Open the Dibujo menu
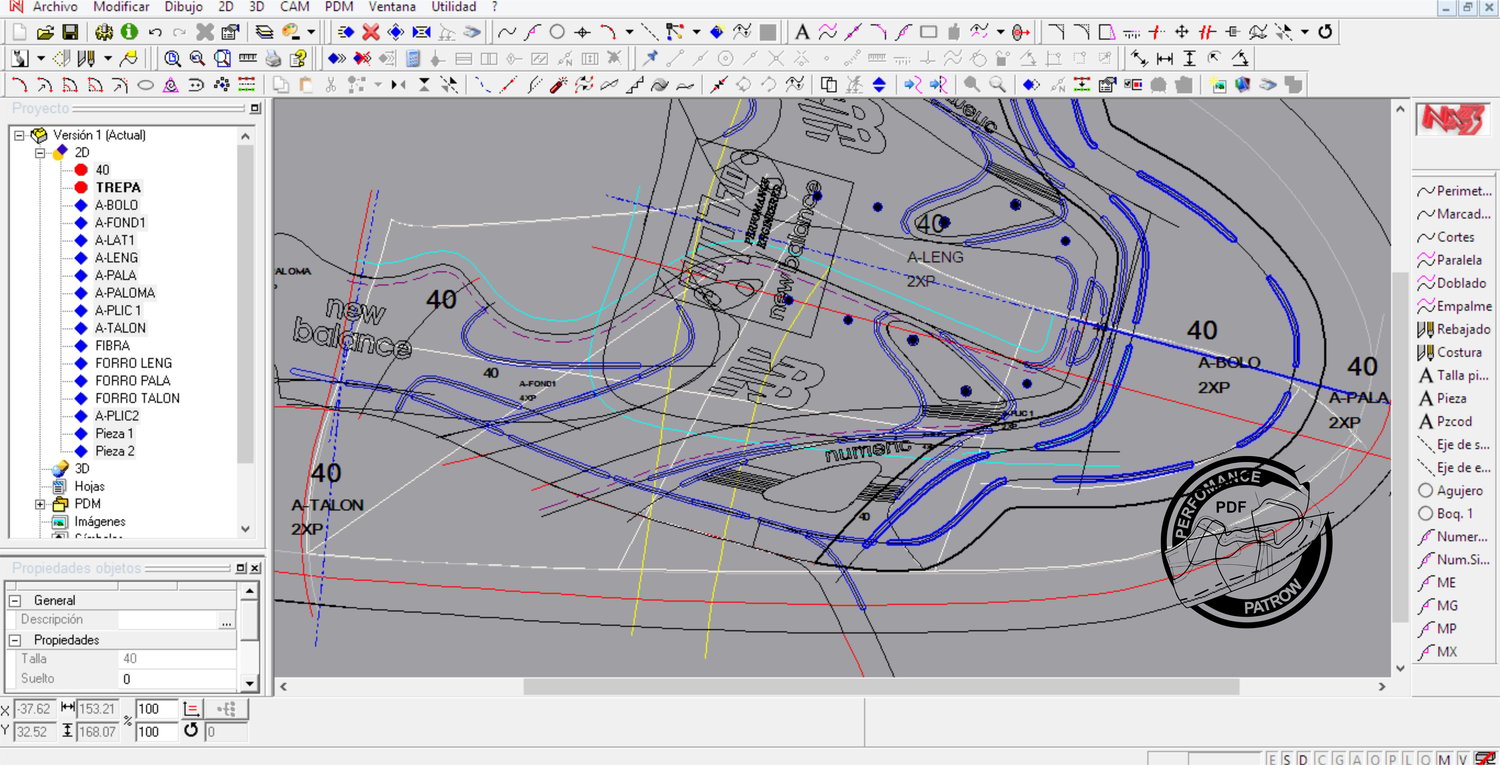Viewport: 1500px width, 765px height. (183, 7)
